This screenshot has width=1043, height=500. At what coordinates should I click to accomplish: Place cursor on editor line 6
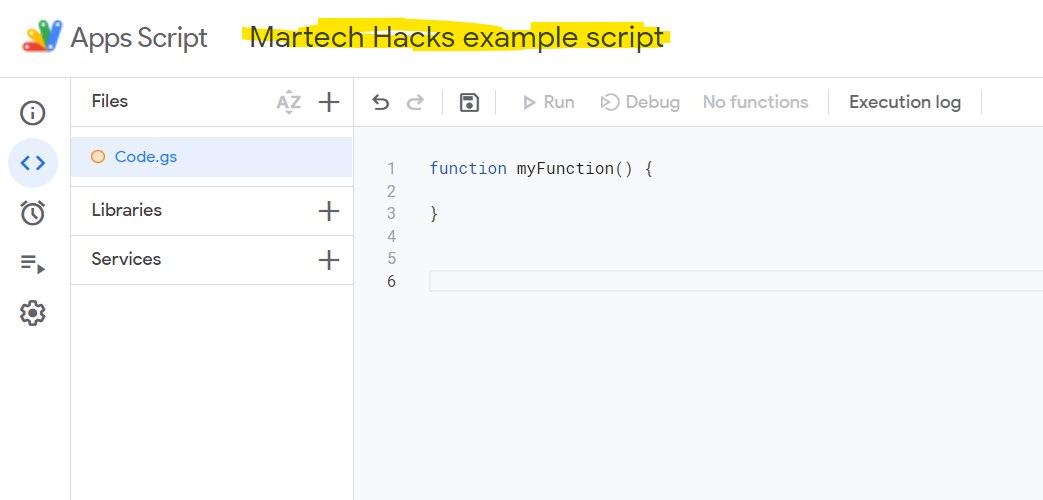[736, 281]
